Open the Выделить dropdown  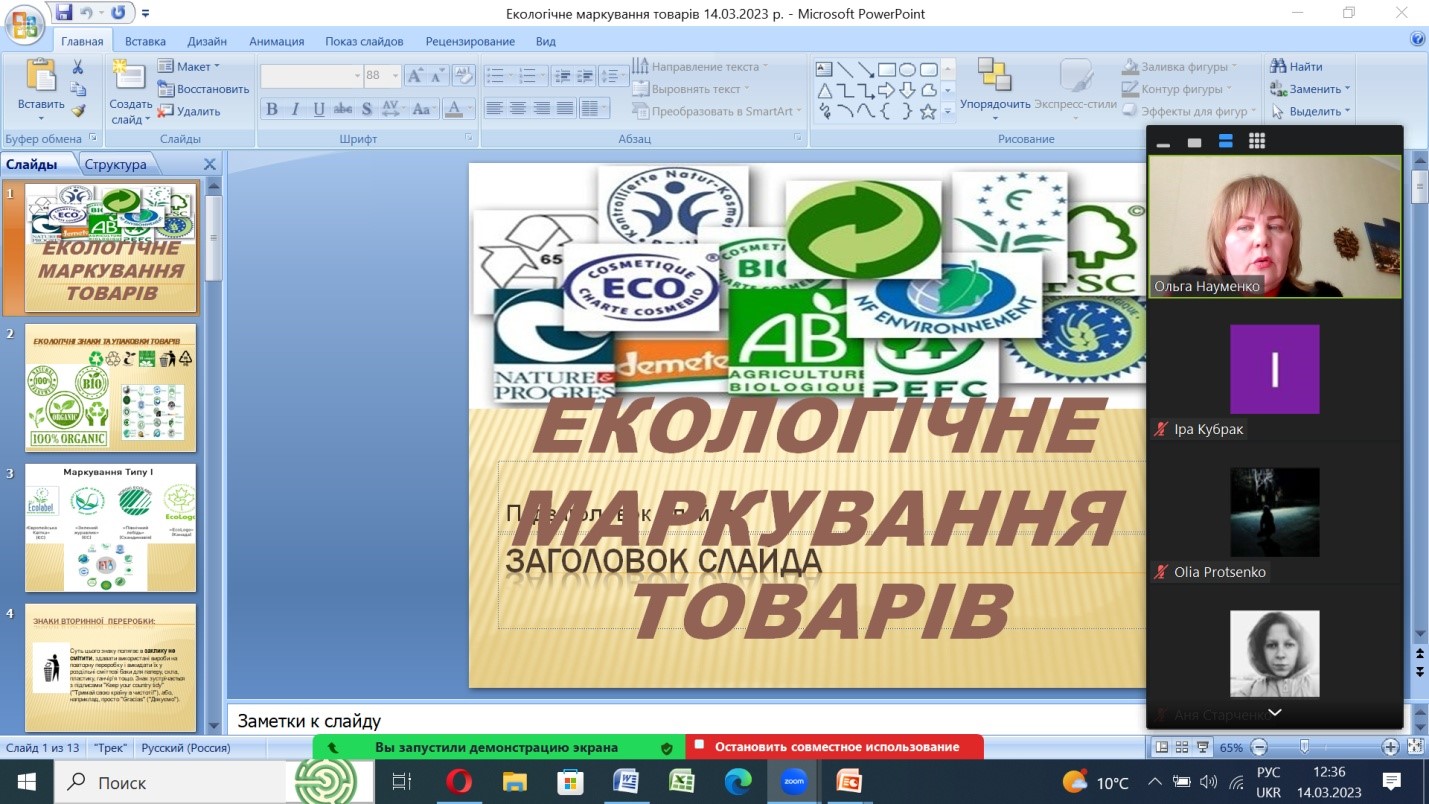[1310, 111]
